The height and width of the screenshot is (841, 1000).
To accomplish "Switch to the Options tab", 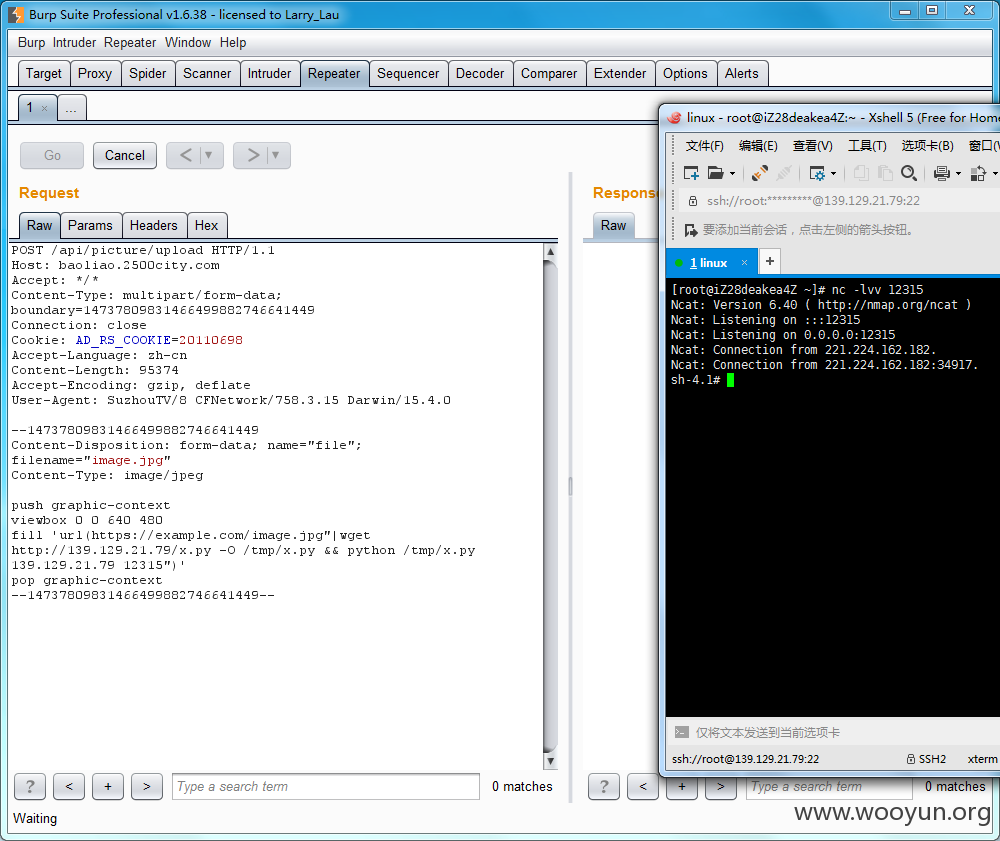I will point(685,73).
